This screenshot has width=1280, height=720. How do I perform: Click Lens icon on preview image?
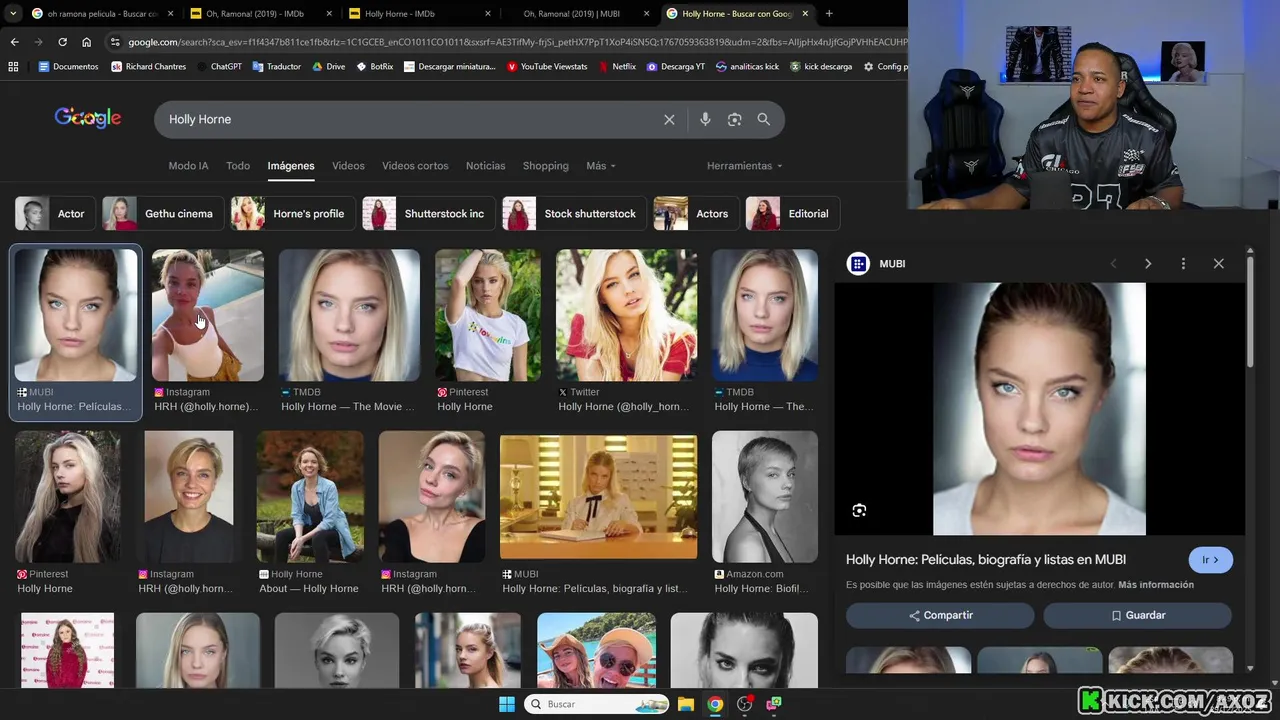point(859,511)
